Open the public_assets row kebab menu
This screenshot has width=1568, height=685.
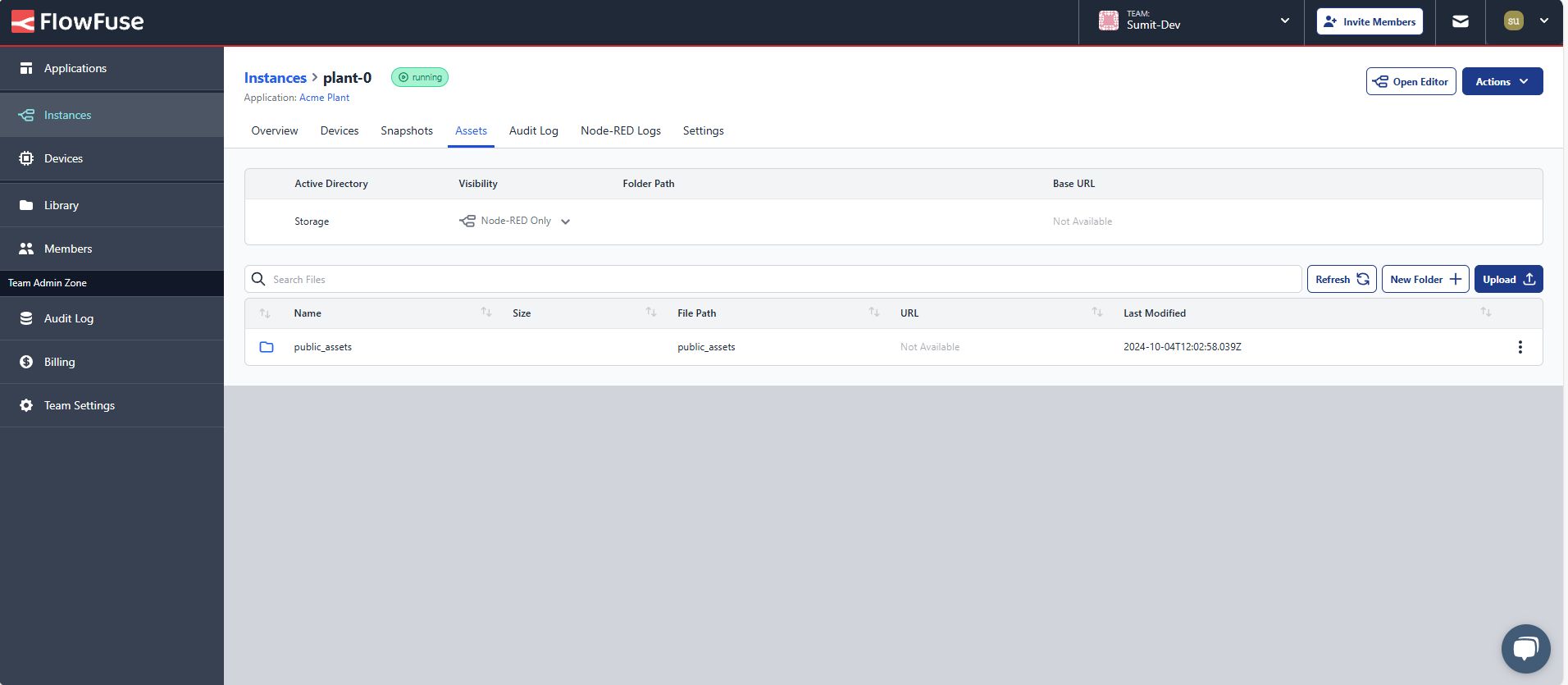(x=1520, y=347)
